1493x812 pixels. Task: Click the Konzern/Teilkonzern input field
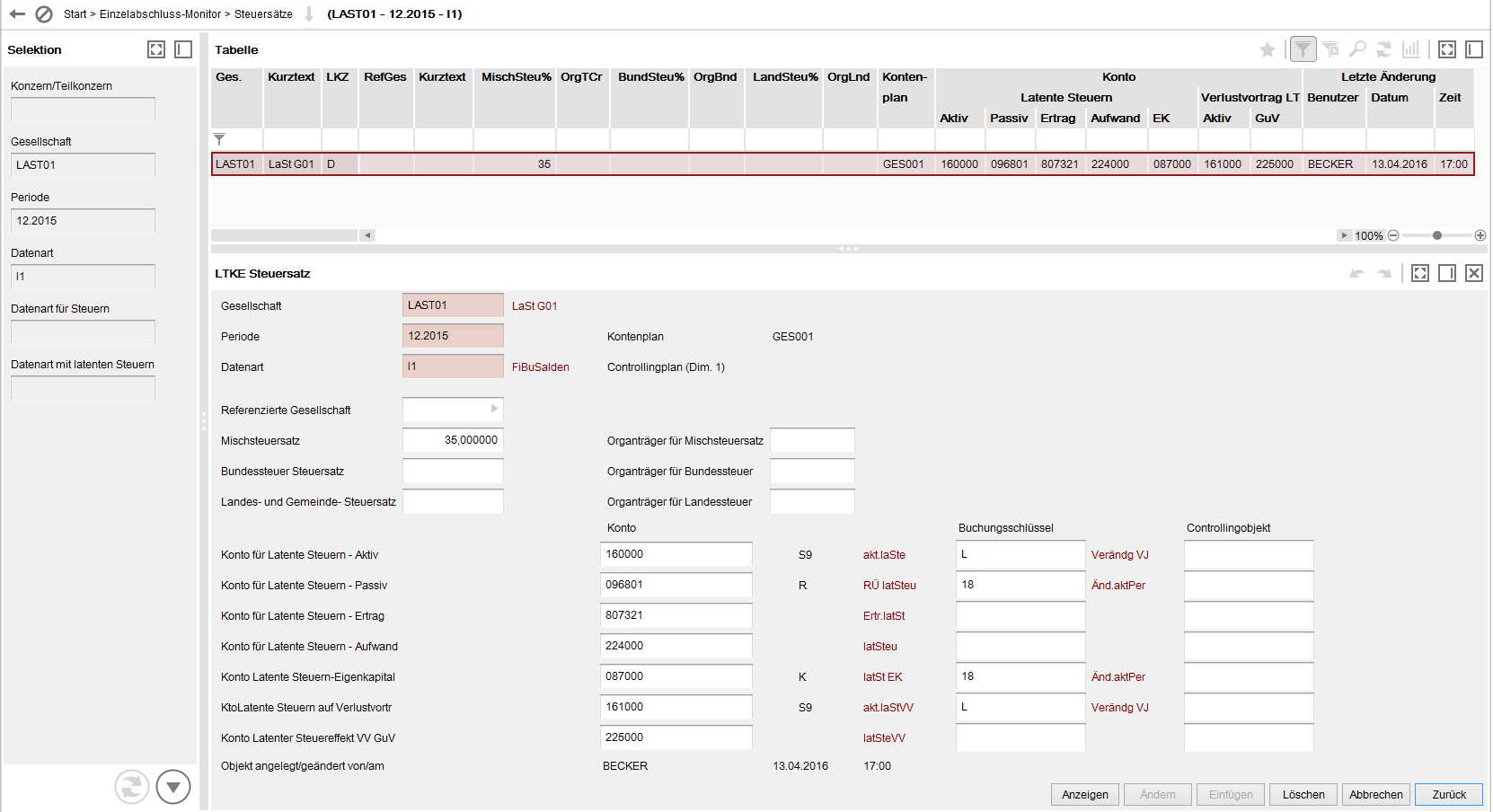tap(83, 110)
